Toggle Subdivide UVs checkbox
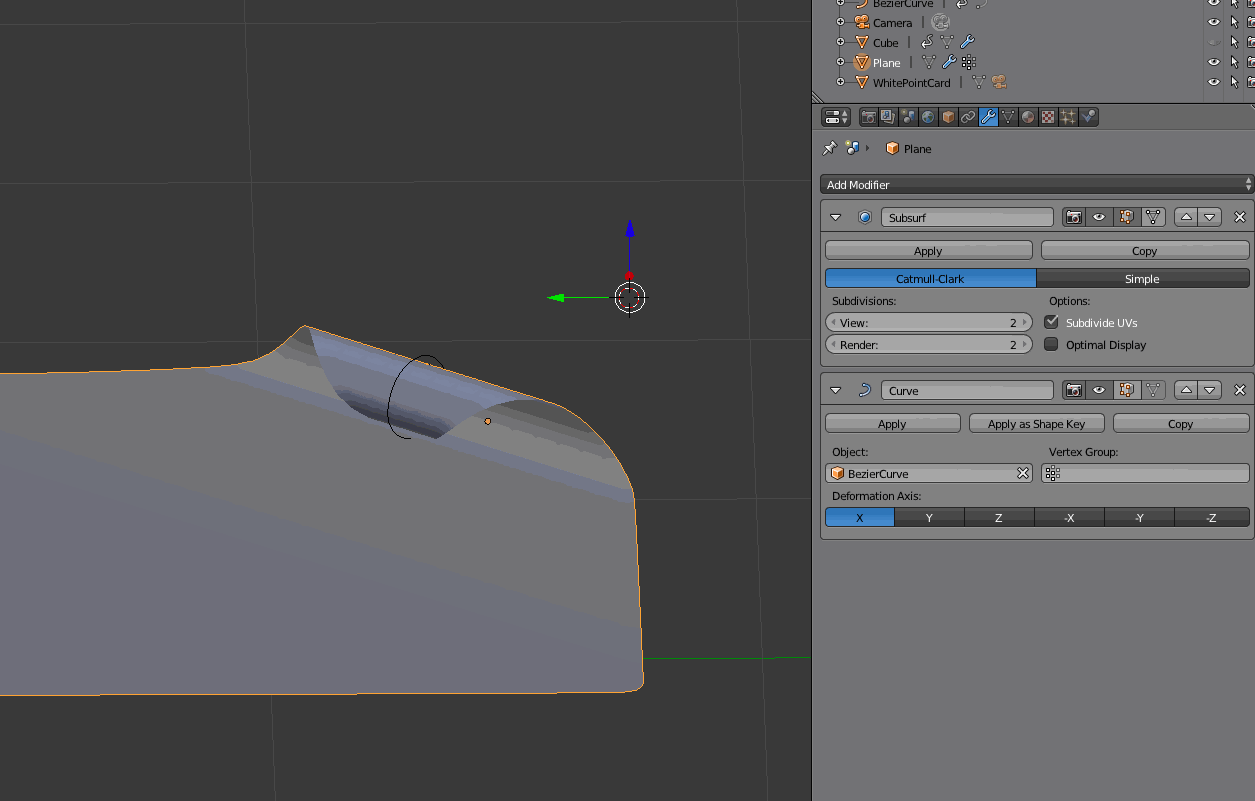Image resolution: width=1255 pixels, height=801 pixels. coord(1051,322)
